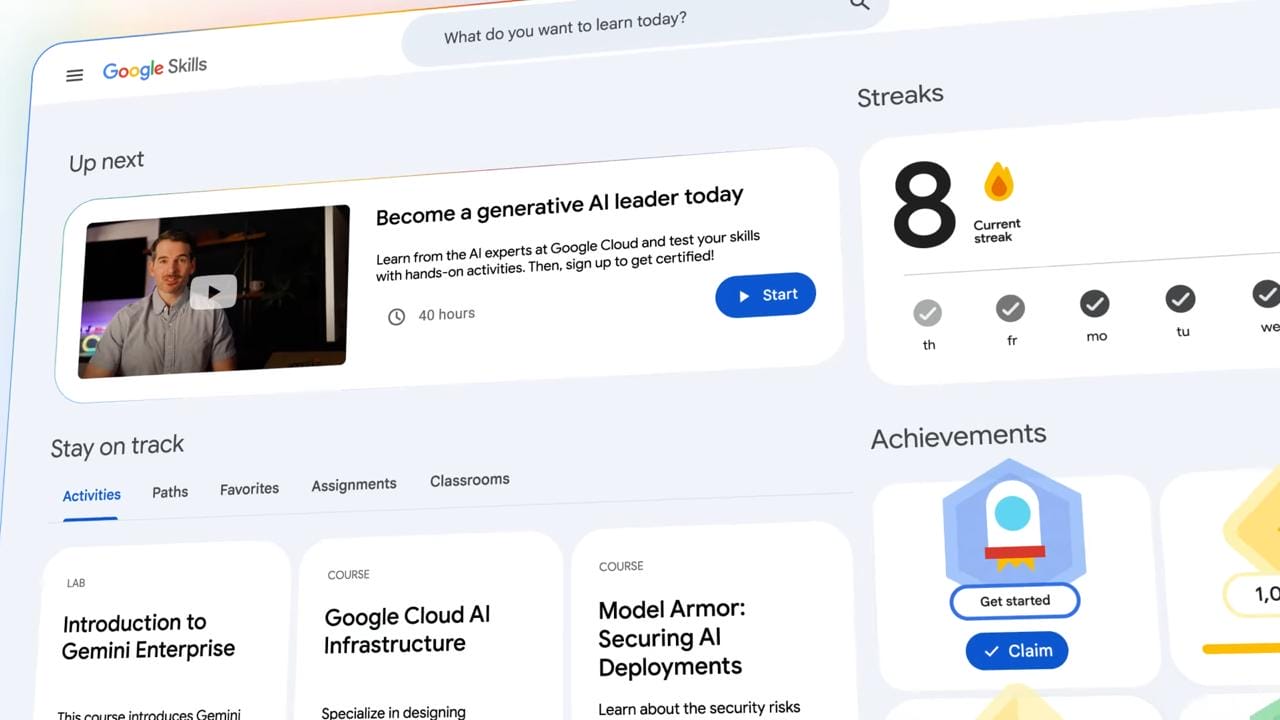Play the video thumbnail preview
The height and width of the screenshot is (720, 1280).
tap(213, 291)
